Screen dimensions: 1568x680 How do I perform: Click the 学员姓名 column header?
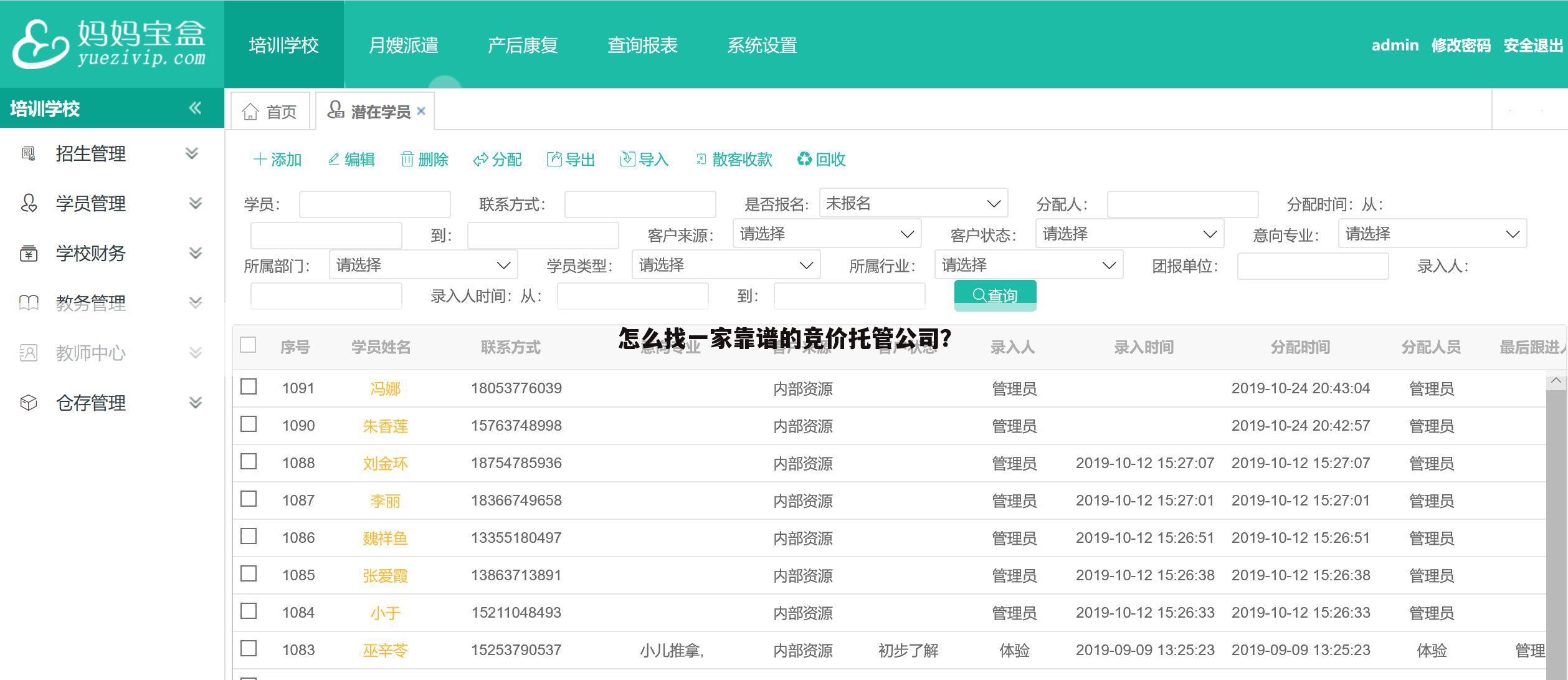(381, 347)
